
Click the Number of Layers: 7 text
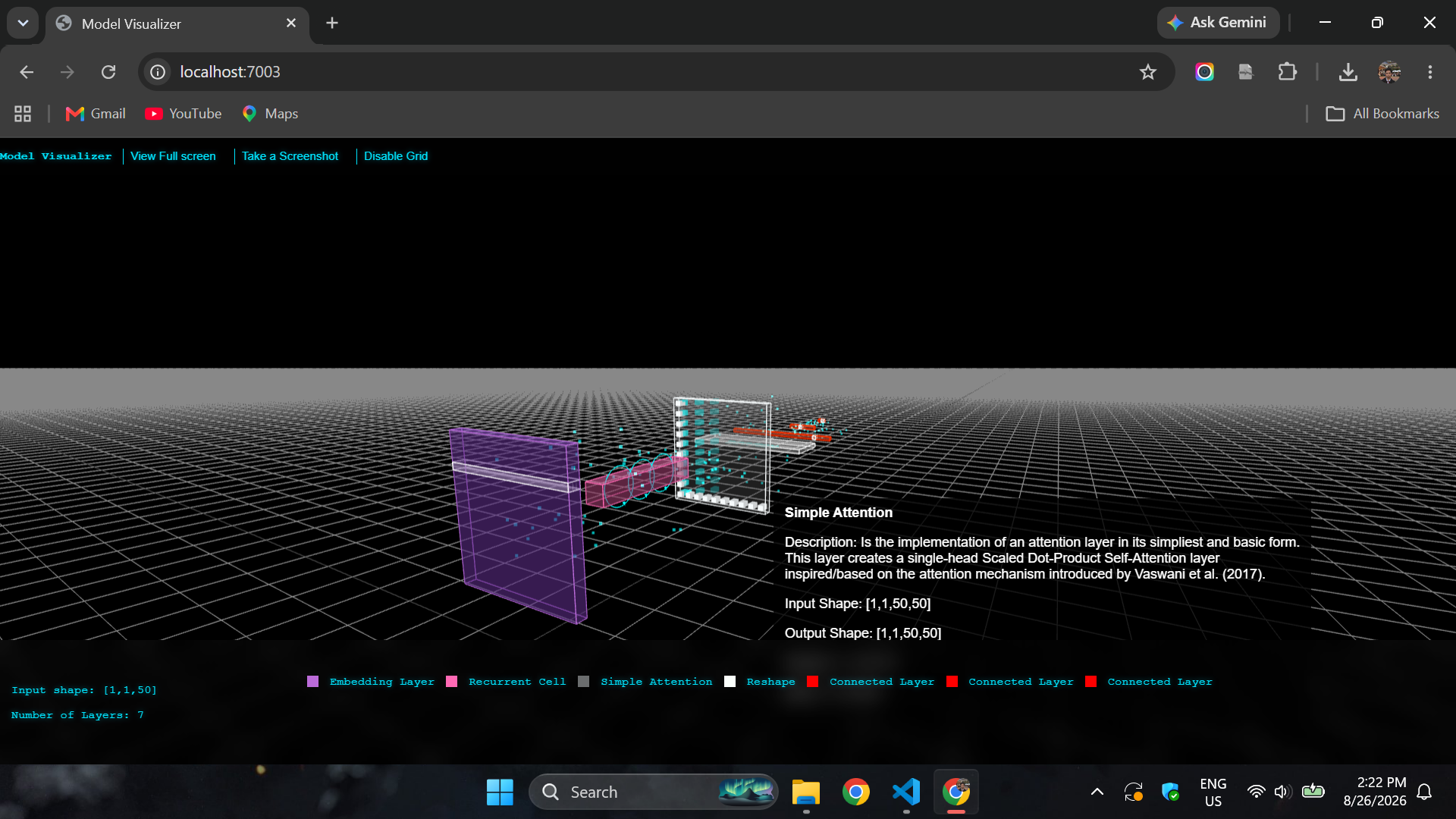coord(77,715)
